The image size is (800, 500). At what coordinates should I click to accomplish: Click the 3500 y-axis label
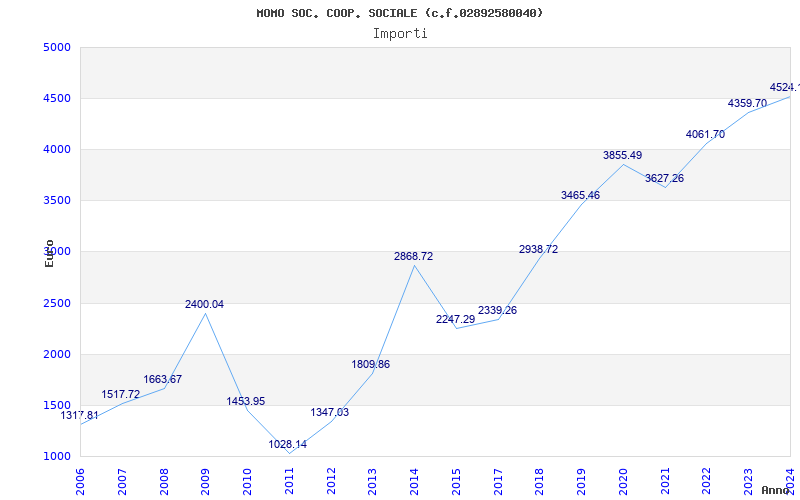[x=57, y=201]
